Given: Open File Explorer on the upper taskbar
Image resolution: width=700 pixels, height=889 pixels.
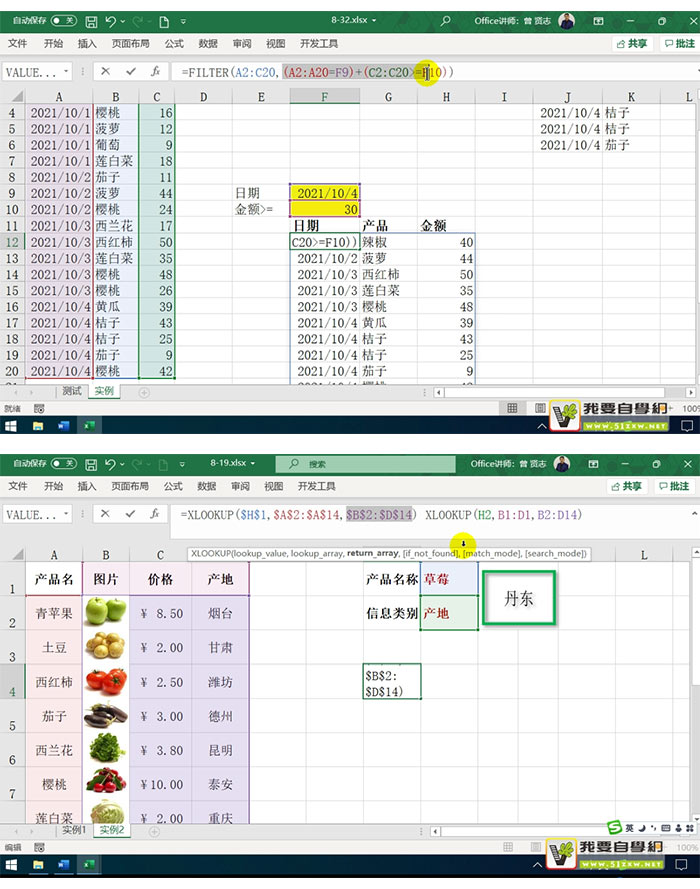Looking at the screenshot, I should click(38, 426).
